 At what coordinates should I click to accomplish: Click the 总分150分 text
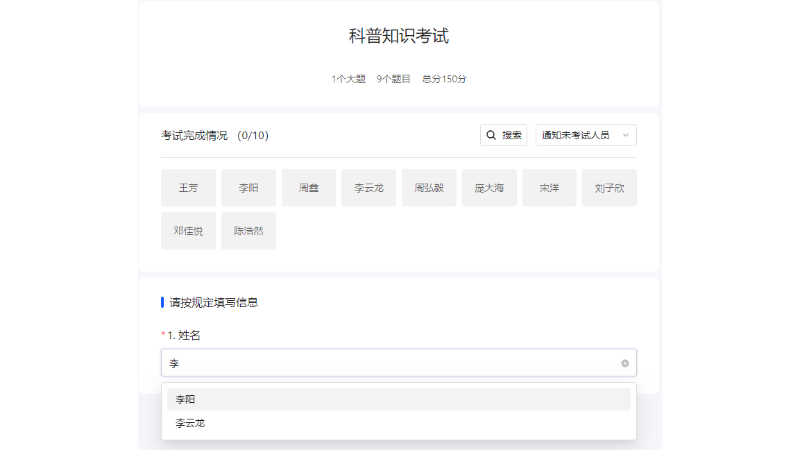tap(444, 79)
